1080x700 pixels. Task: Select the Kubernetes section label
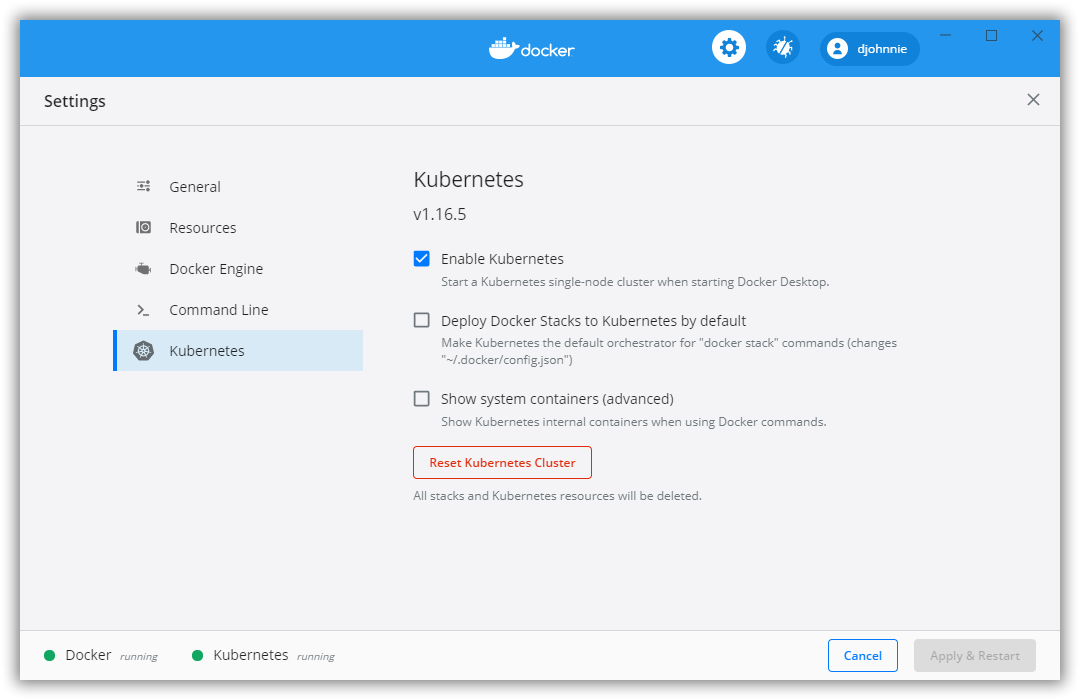pyautogui.click(x=207, y=351)
